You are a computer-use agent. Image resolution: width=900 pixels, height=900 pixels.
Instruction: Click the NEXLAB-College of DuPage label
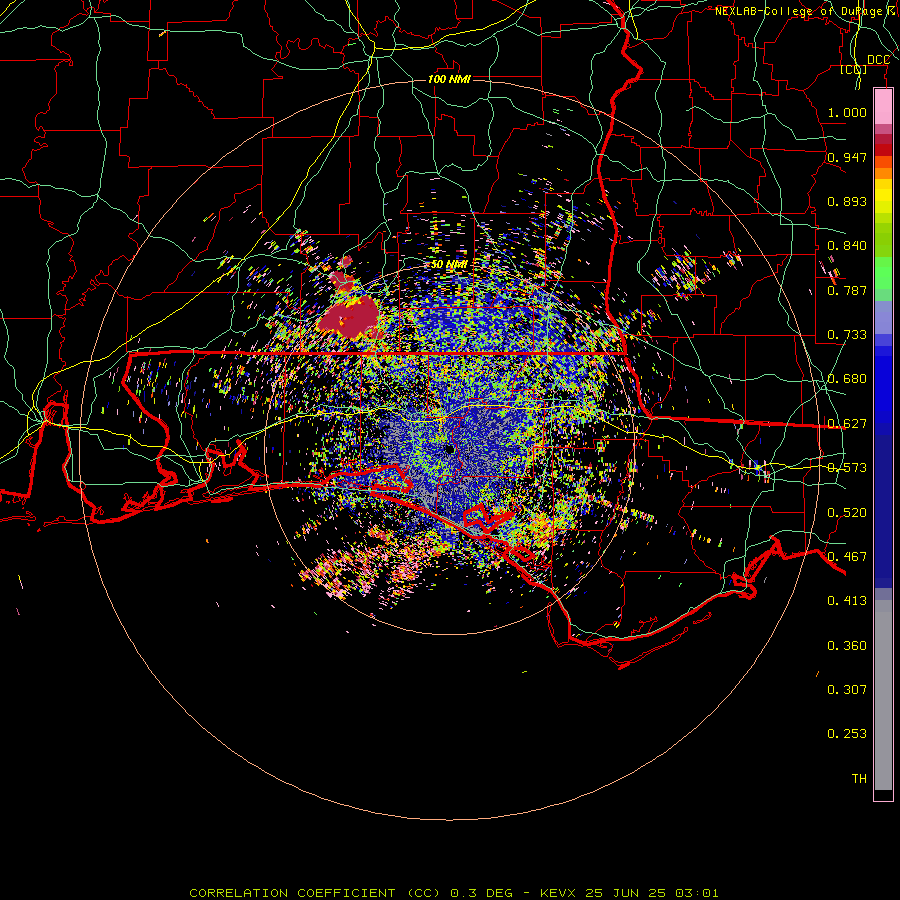pyautogui.click(x=805, y=11)
